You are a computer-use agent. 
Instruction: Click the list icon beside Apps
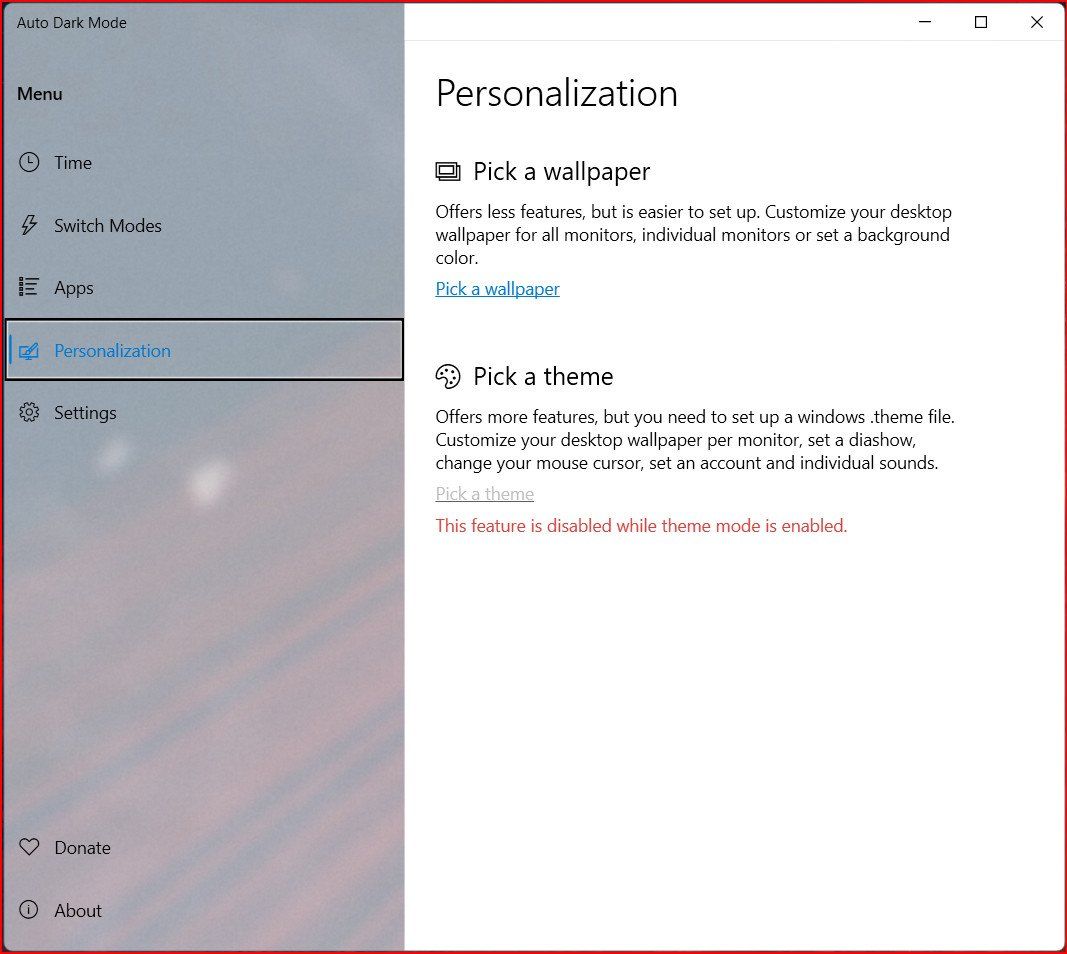[x=29, y=287]
